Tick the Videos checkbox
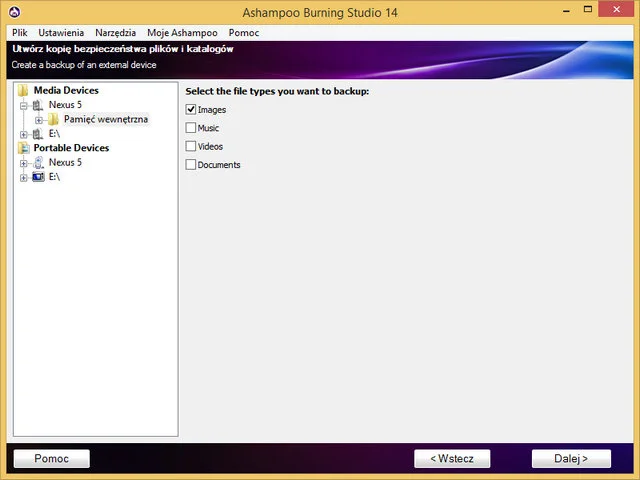Viewport: 640px width, 480px height. [x=191, y=147]
